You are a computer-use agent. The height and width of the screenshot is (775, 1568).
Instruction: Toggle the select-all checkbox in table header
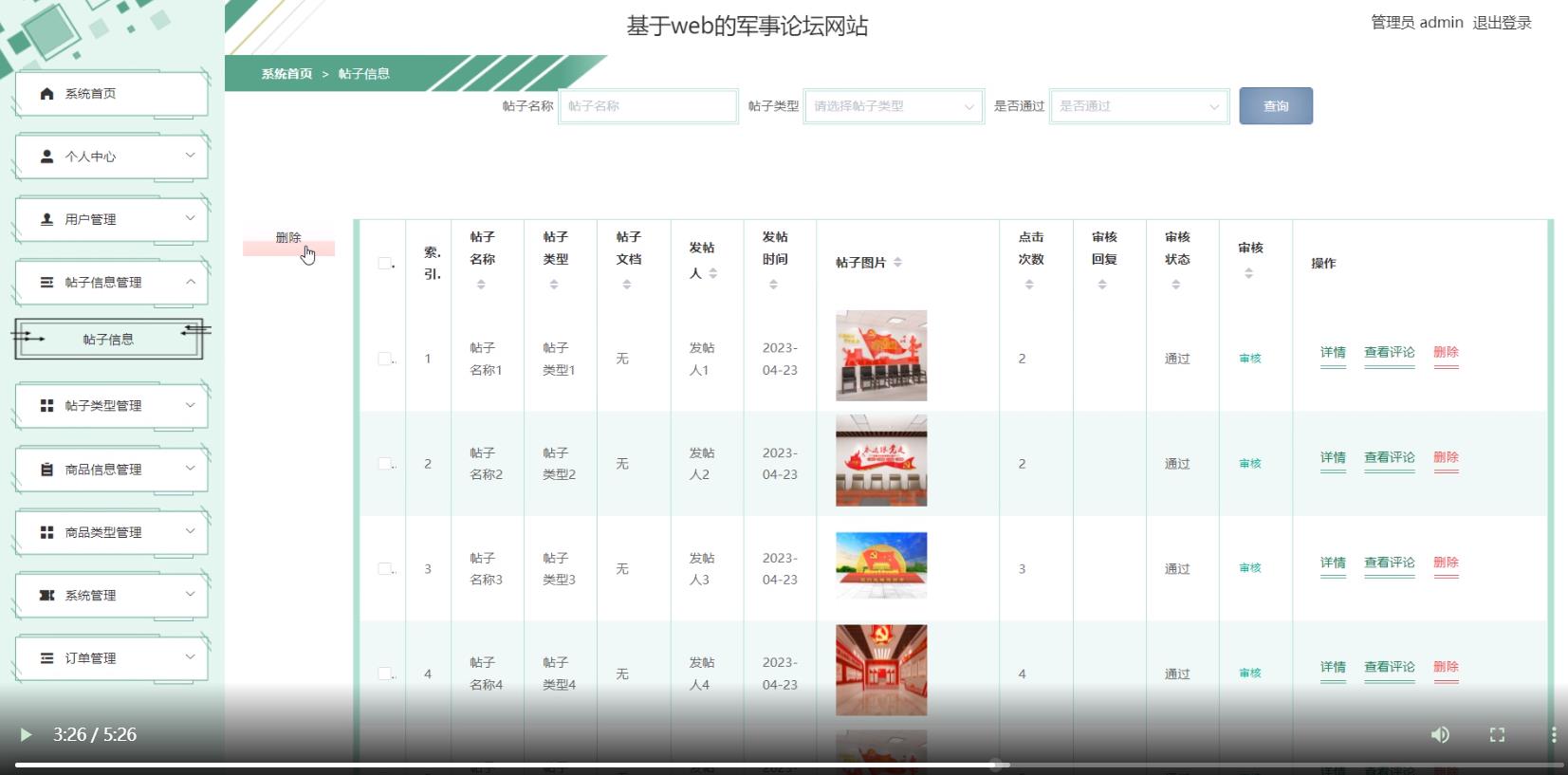click(384, 263)
